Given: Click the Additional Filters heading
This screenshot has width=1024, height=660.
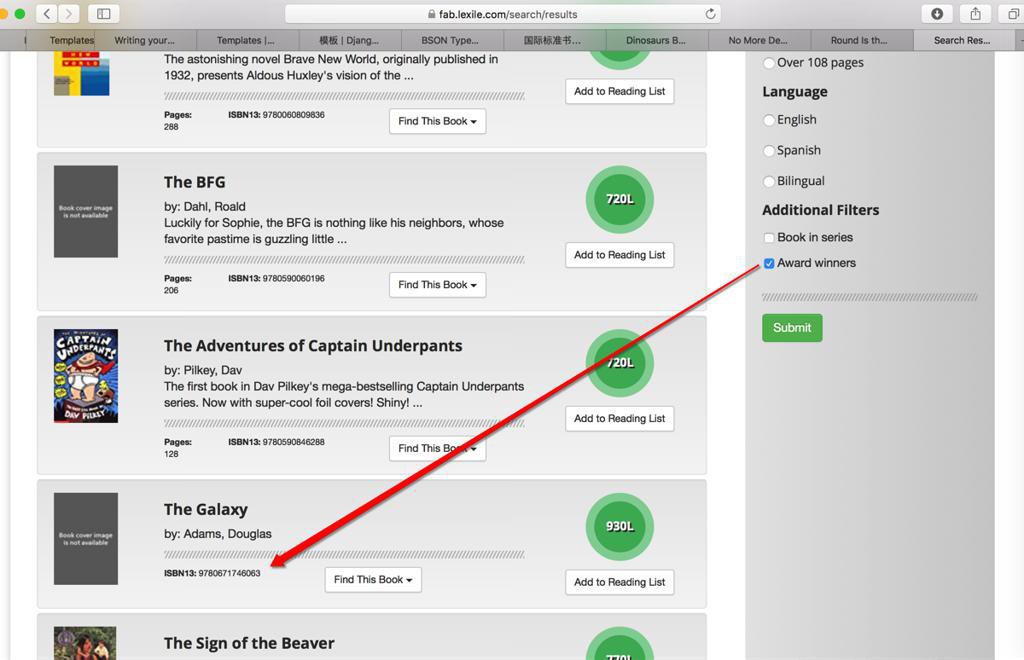Looking at the screenshot, I should tap(820, 210).
